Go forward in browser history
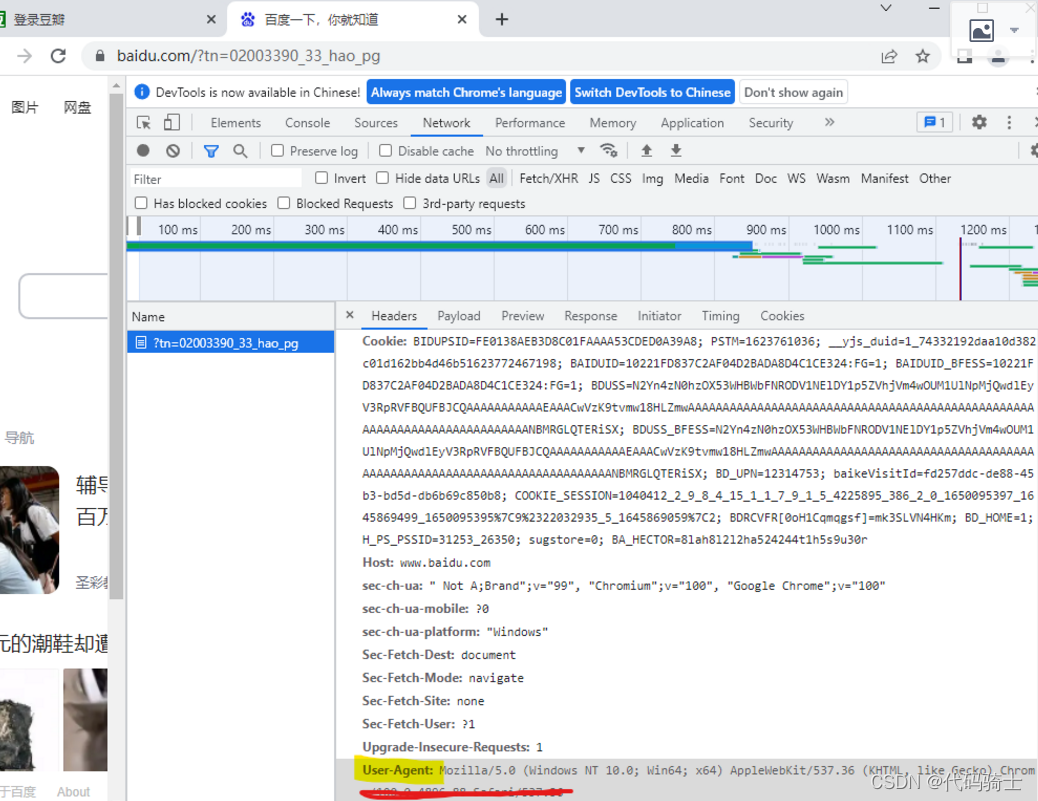The width and height of the screenshot is (1038, 801). coord(24,56)
